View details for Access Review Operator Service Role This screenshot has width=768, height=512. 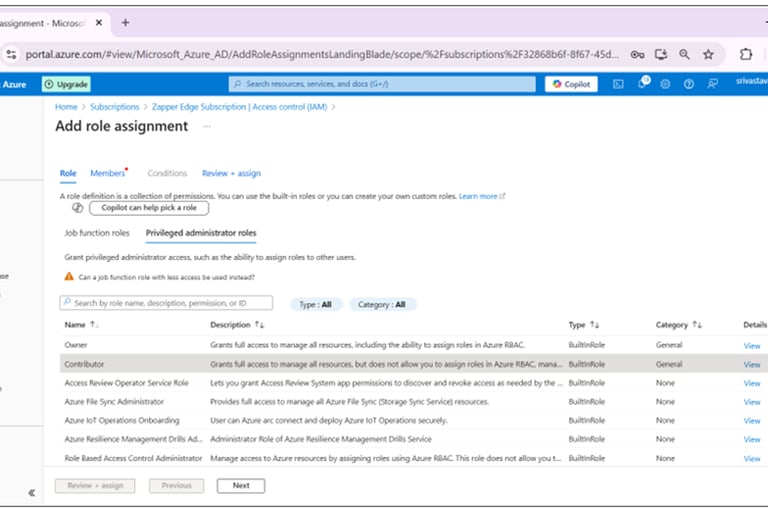752,384
